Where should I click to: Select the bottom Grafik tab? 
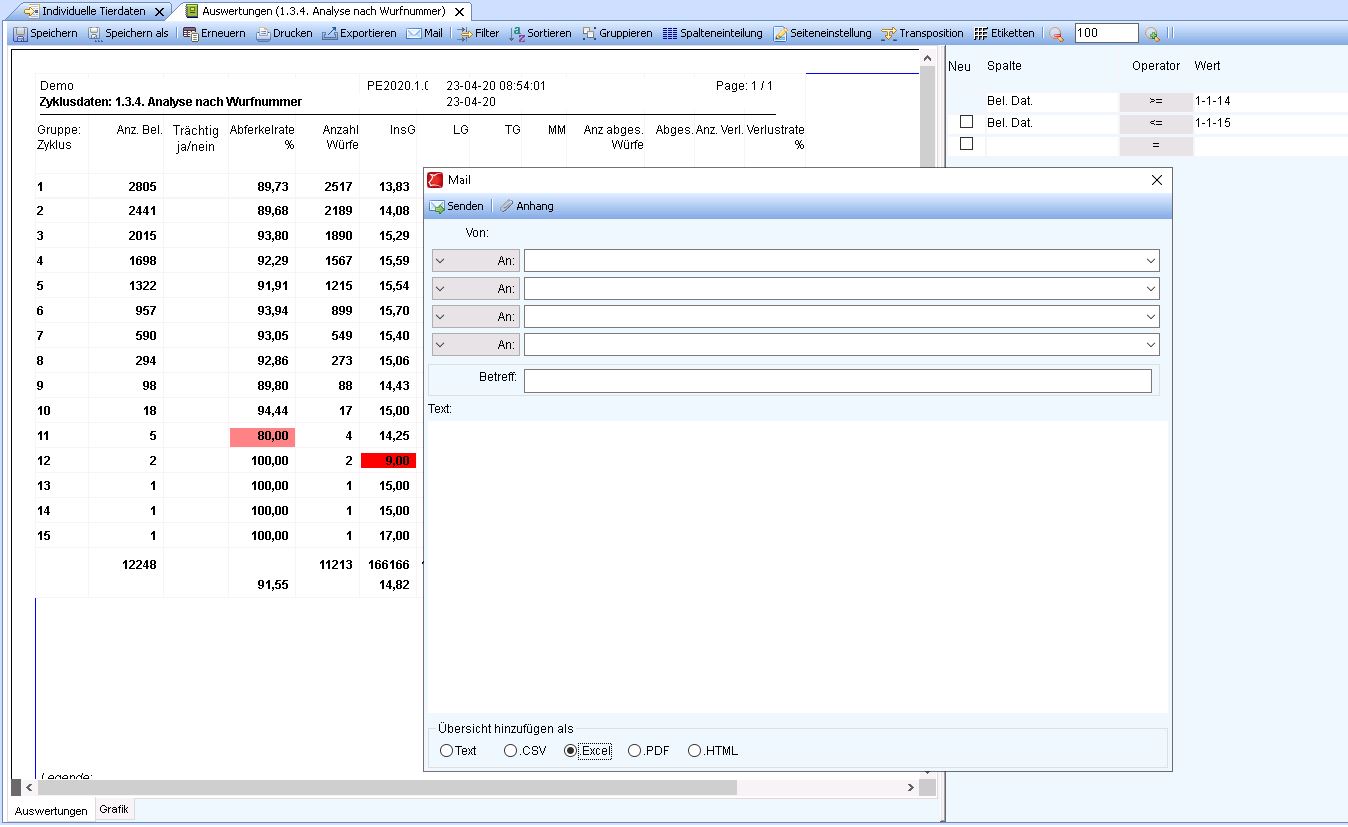tap(114, 809)
